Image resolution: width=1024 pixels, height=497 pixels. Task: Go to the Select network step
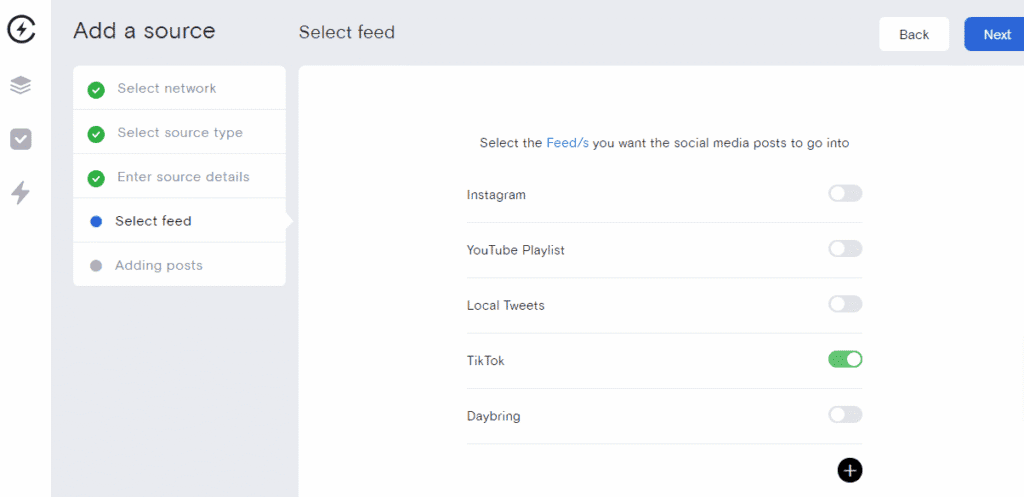[179, 88]
